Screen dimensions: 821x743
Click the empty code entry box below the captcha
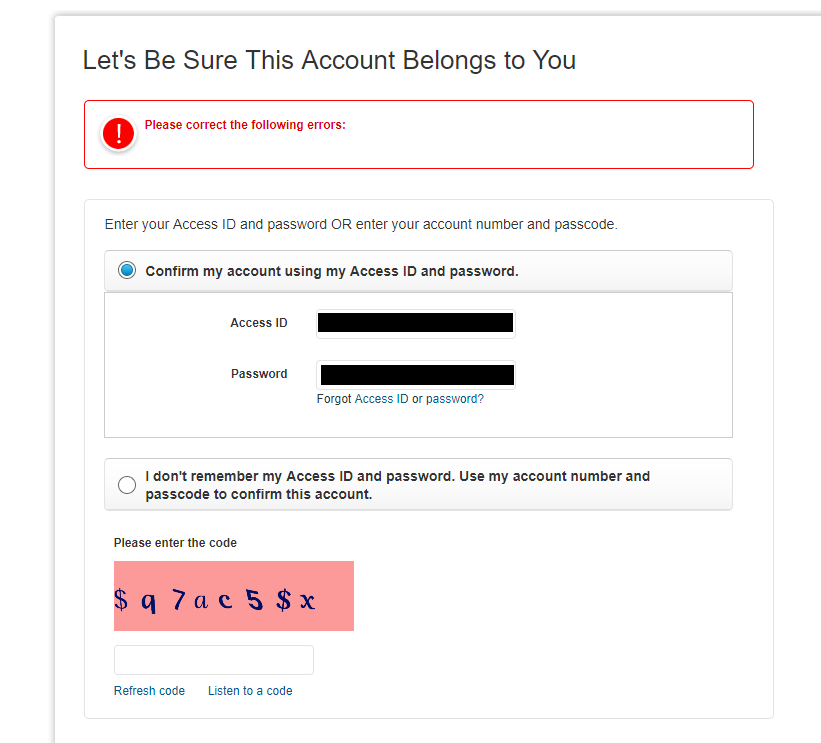pos(213,659)
